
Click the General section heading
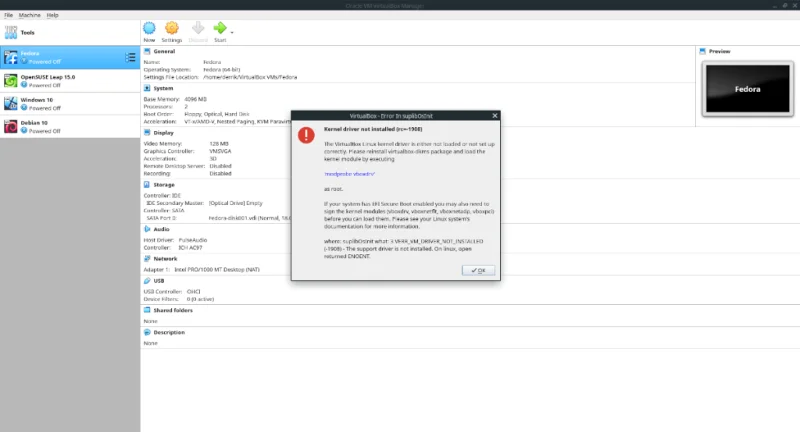[164, 52]
